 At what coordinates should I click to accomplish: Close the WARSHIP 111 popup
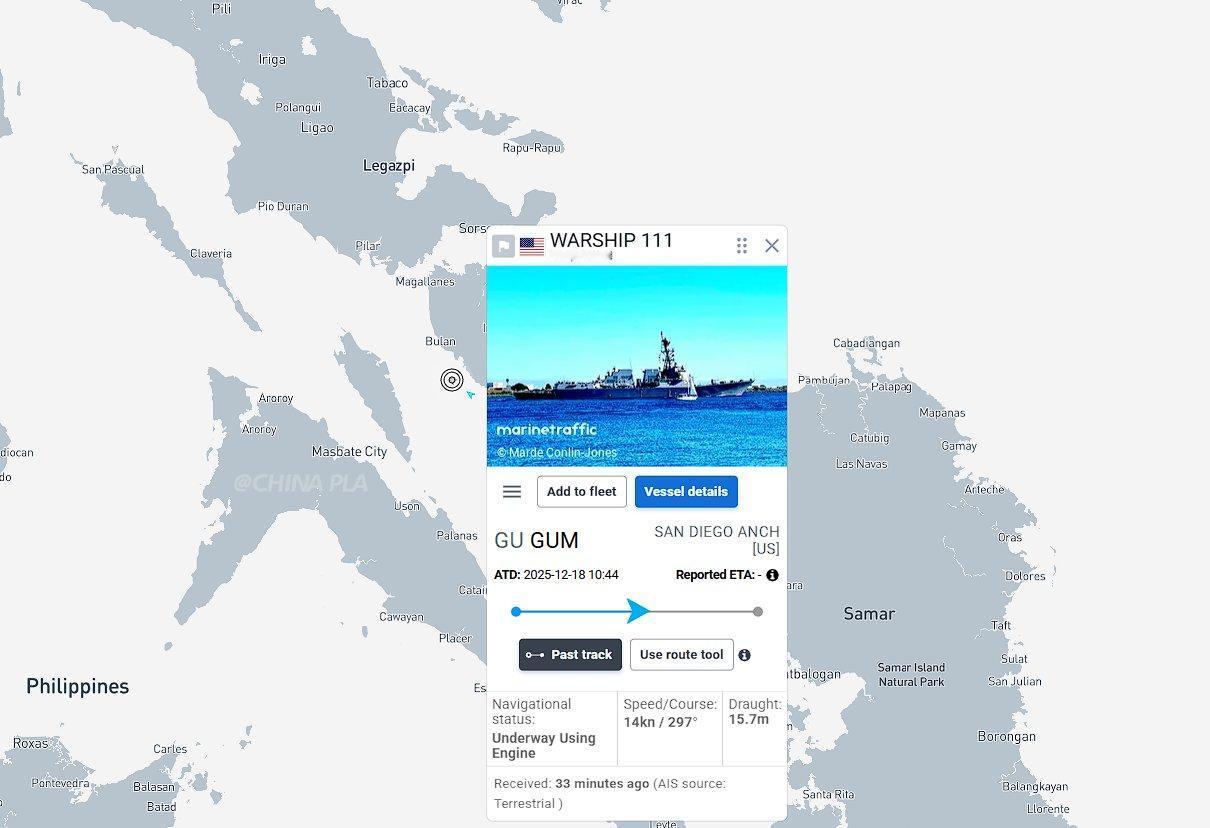click(772, 246)
